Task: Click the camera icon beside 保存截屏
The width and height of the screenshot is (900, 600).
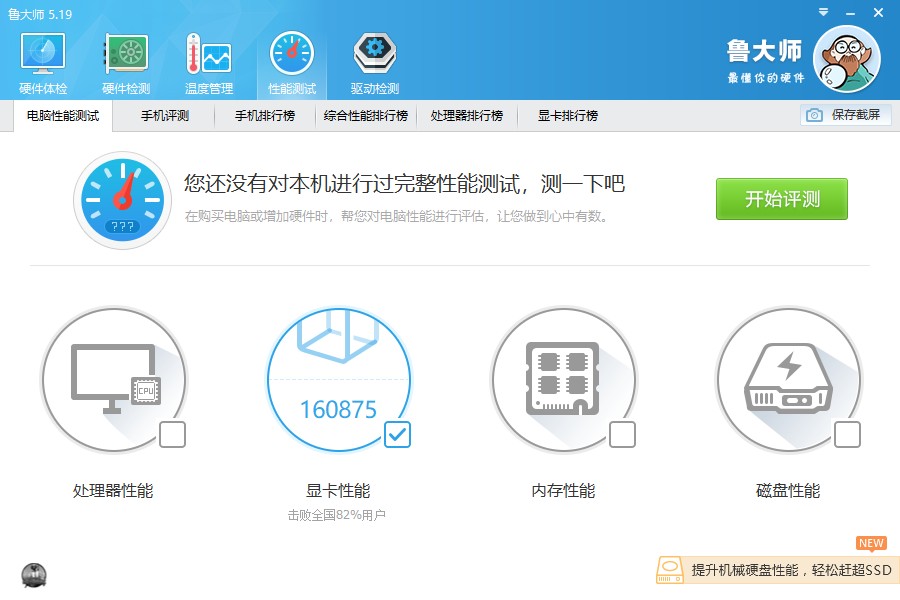Action: (x=816, y=116)
